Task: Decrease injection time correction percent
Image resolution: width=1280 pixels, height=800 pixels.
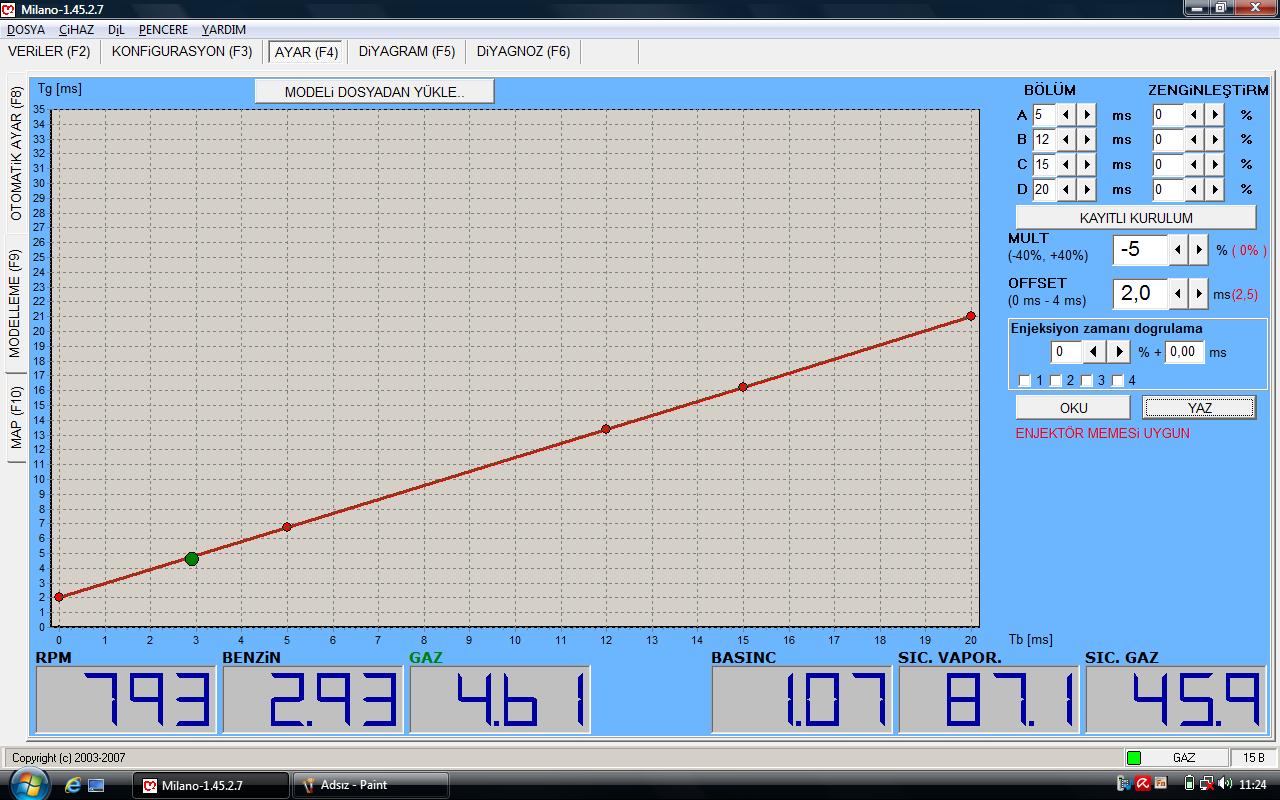Action: click(1094, 352)
